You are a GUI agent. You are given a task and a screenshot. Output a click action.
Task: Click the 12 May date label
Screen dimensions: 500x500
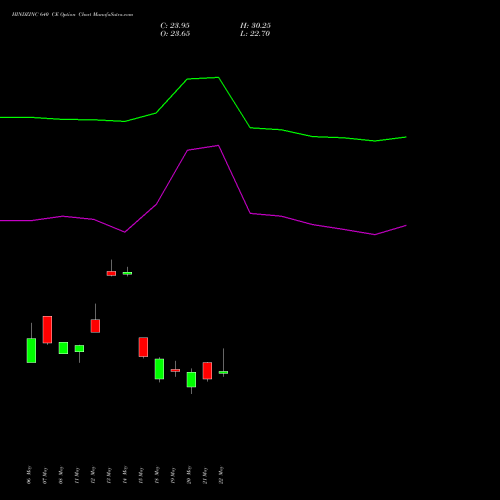(93, 475)
